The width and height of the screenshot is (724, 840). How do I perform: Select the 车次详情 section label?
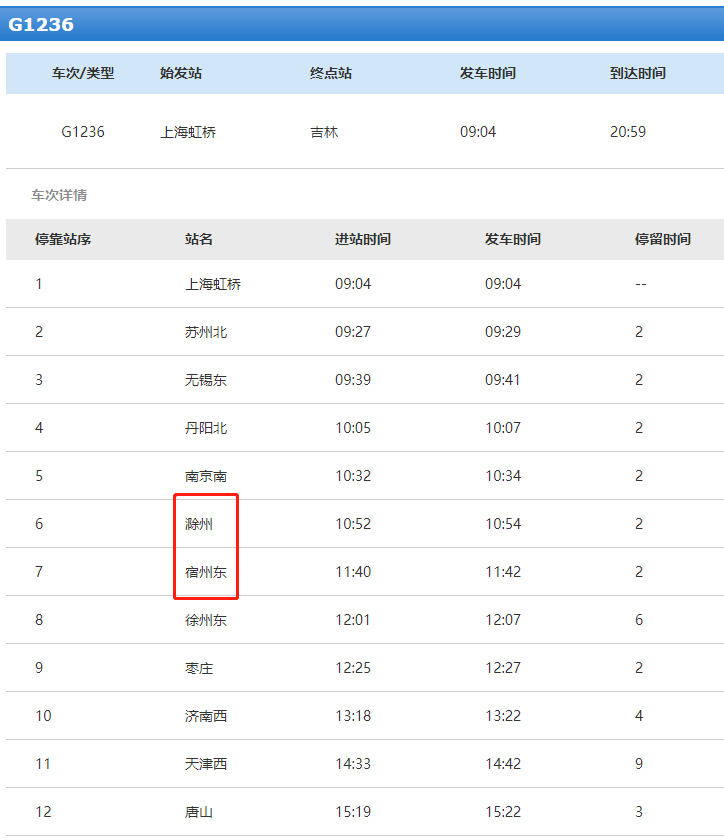tap(59, 195)
